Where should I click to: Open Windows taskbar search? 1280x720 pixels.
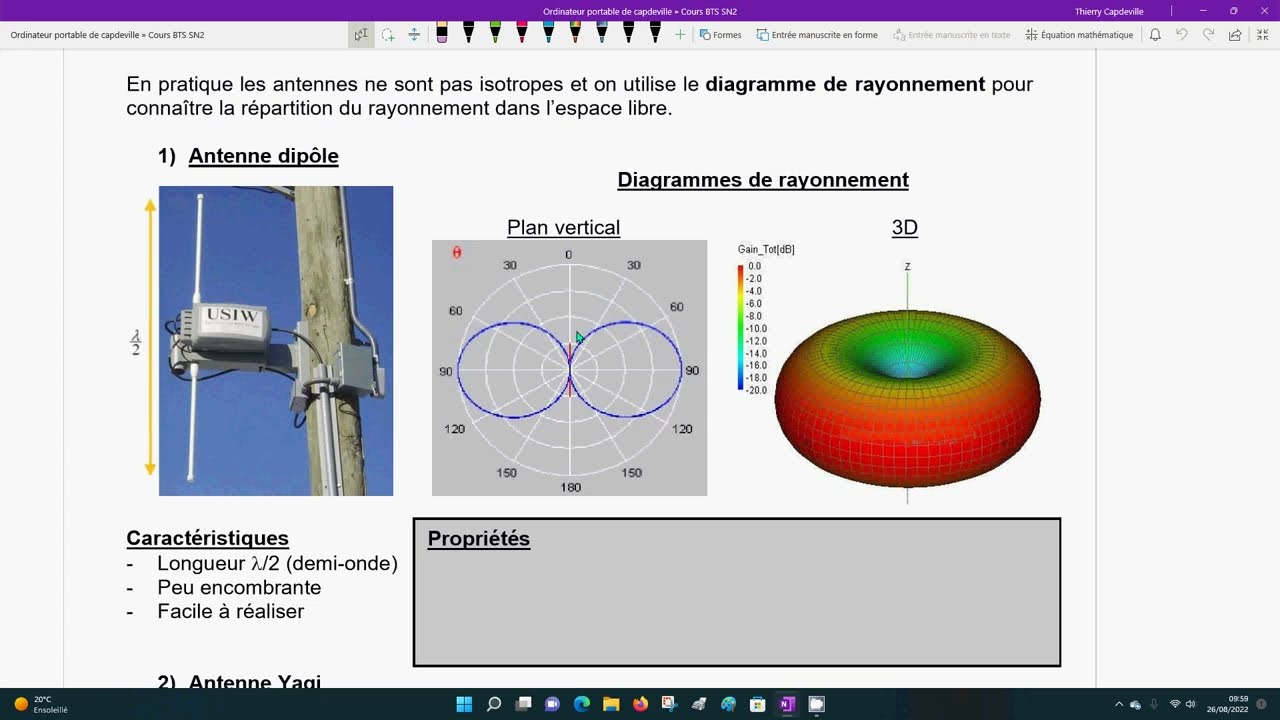pos(494,704)
